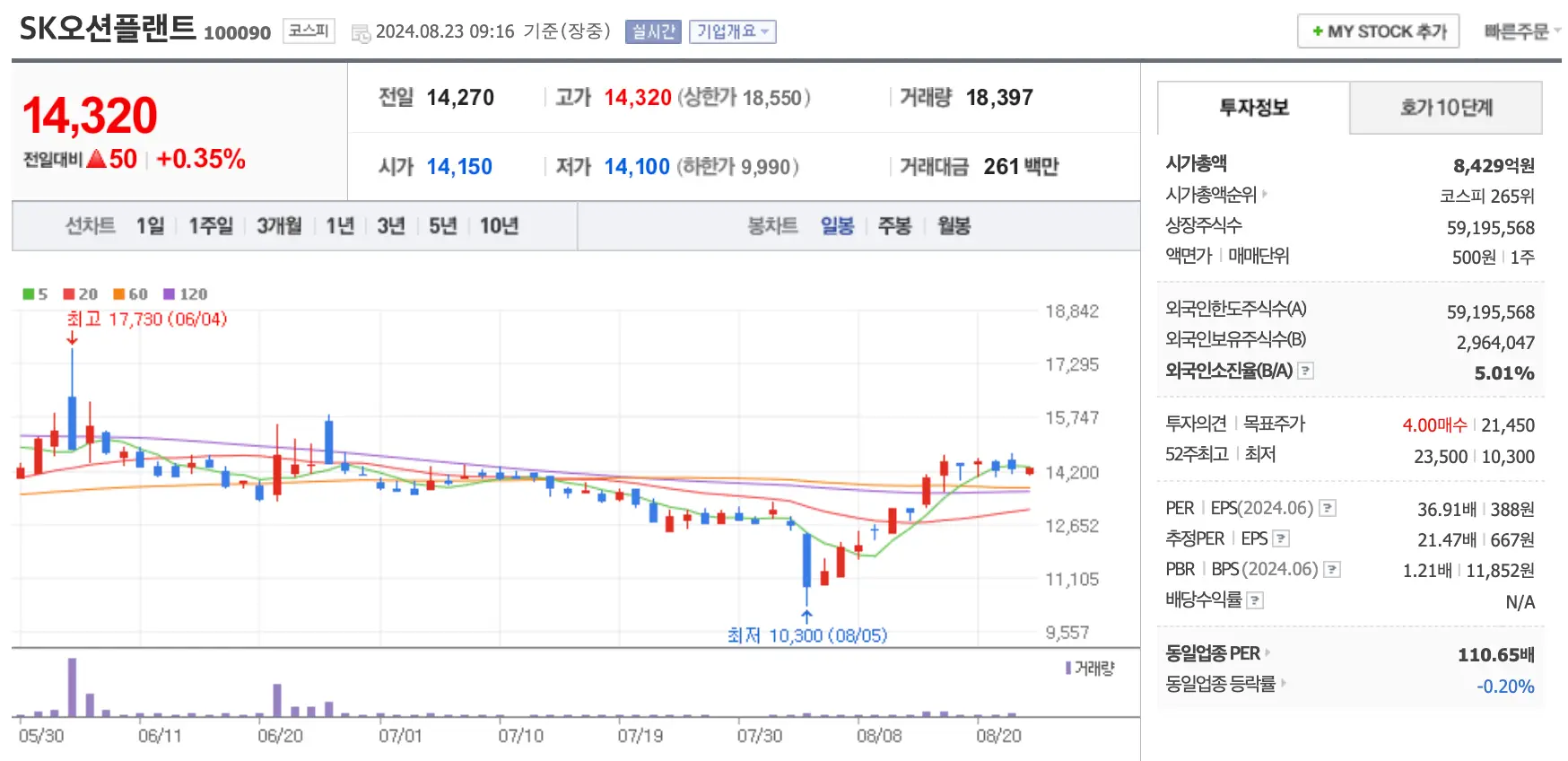Expand the 빠른주문 dropdown
Viewport: 1568px width, 761px height.
(1521, 31)
